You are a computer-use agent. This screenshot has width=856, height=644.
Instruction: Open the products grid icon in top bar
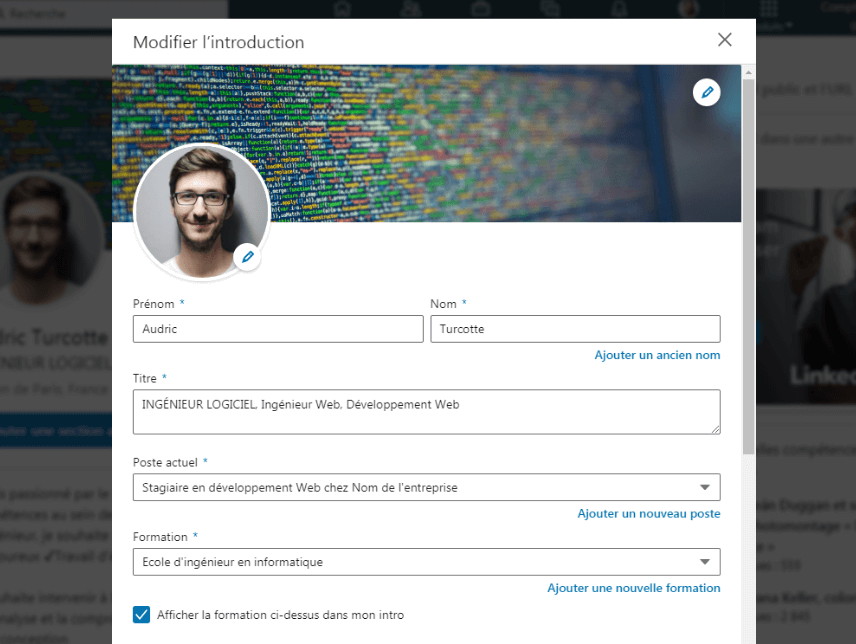click(x=768, y=8)
